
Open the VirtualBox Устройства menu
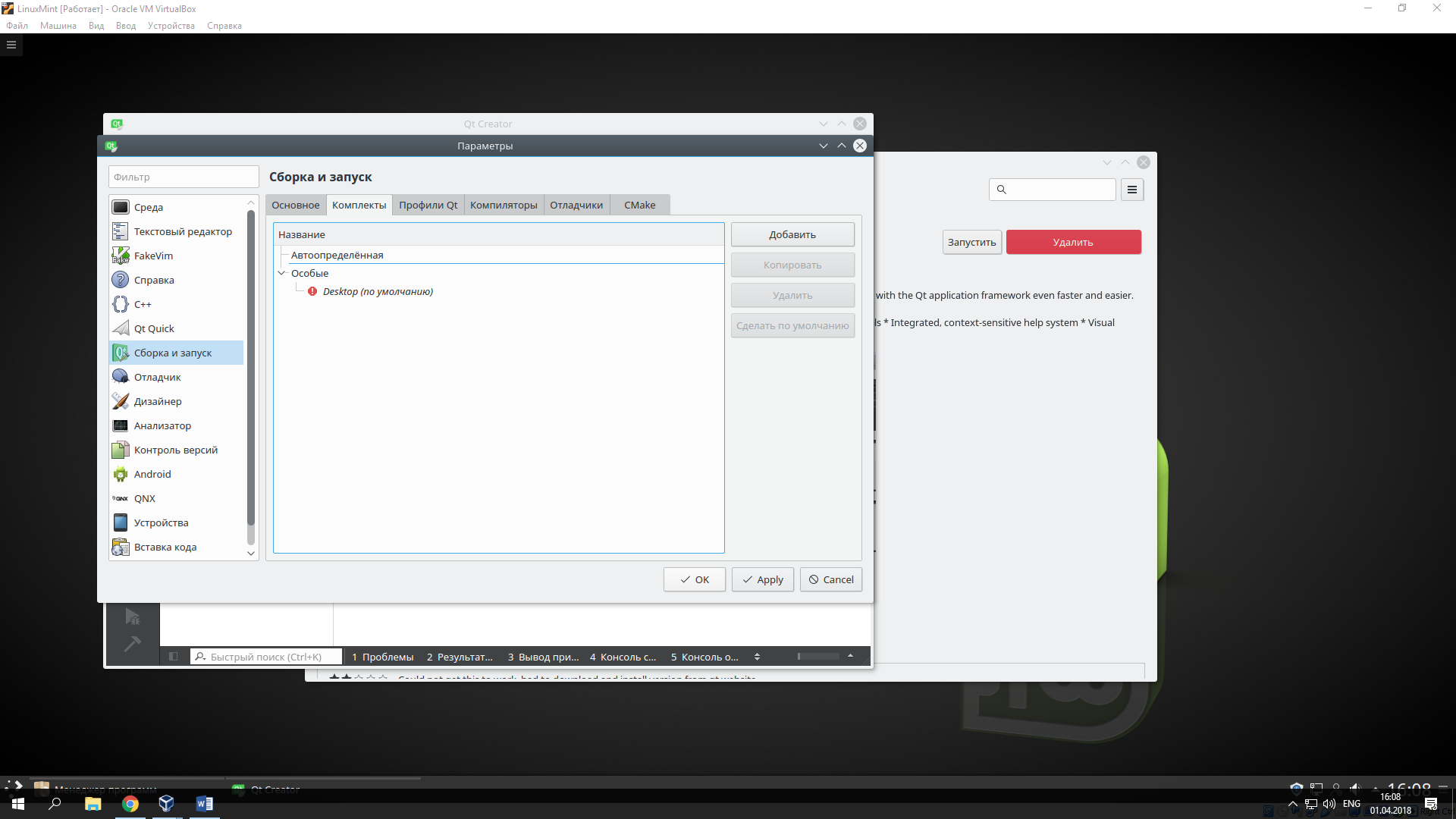tap(171, 26)
